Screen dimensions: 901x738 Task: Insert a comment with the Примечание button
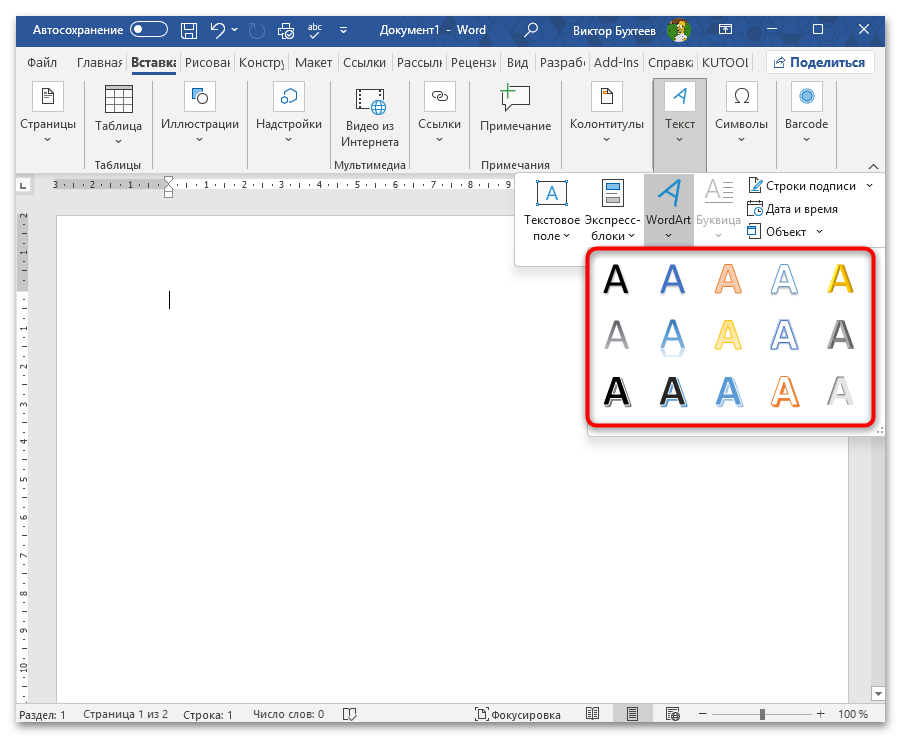(515, 110)
